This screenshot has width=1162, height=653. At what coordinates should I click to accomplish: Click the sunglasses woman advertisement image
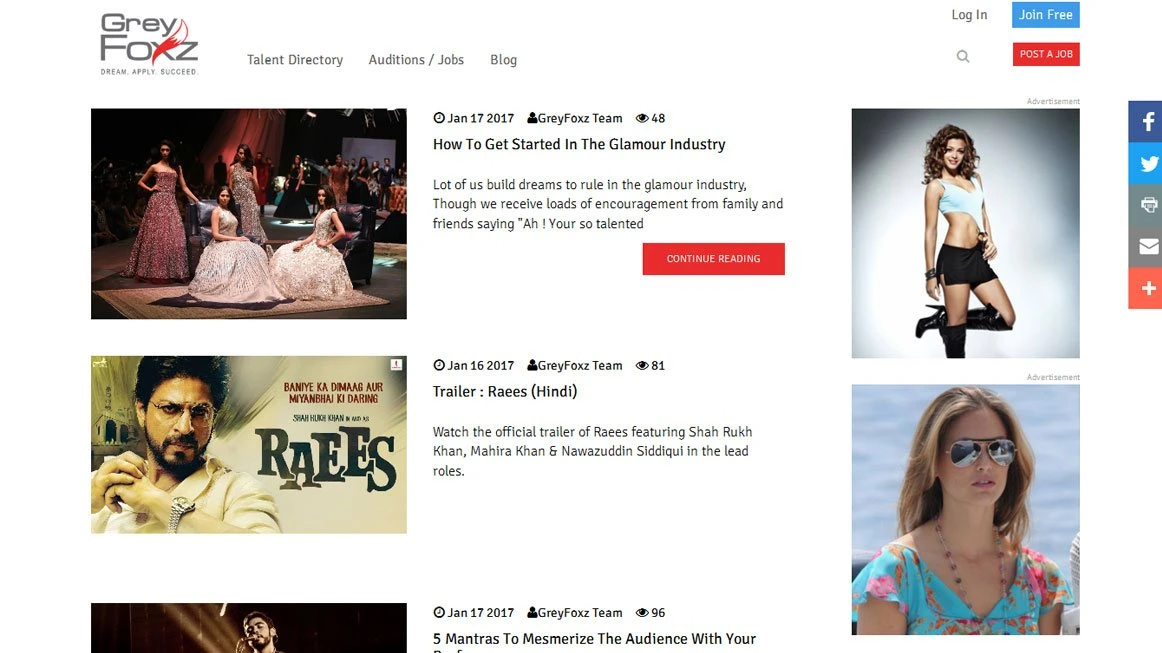click(965, 510)
